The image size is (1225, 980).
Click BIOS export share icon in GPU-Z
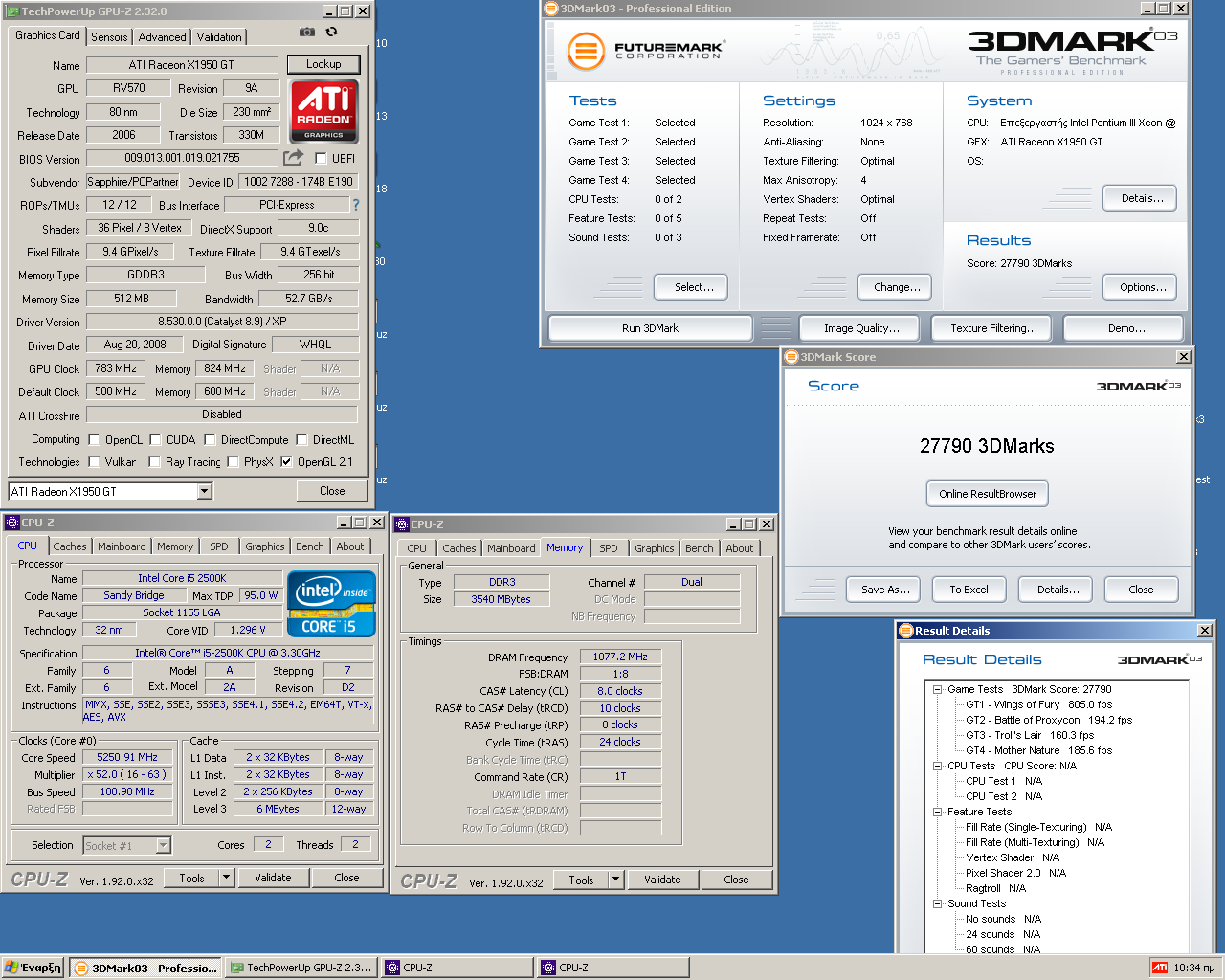pos(293,157)
